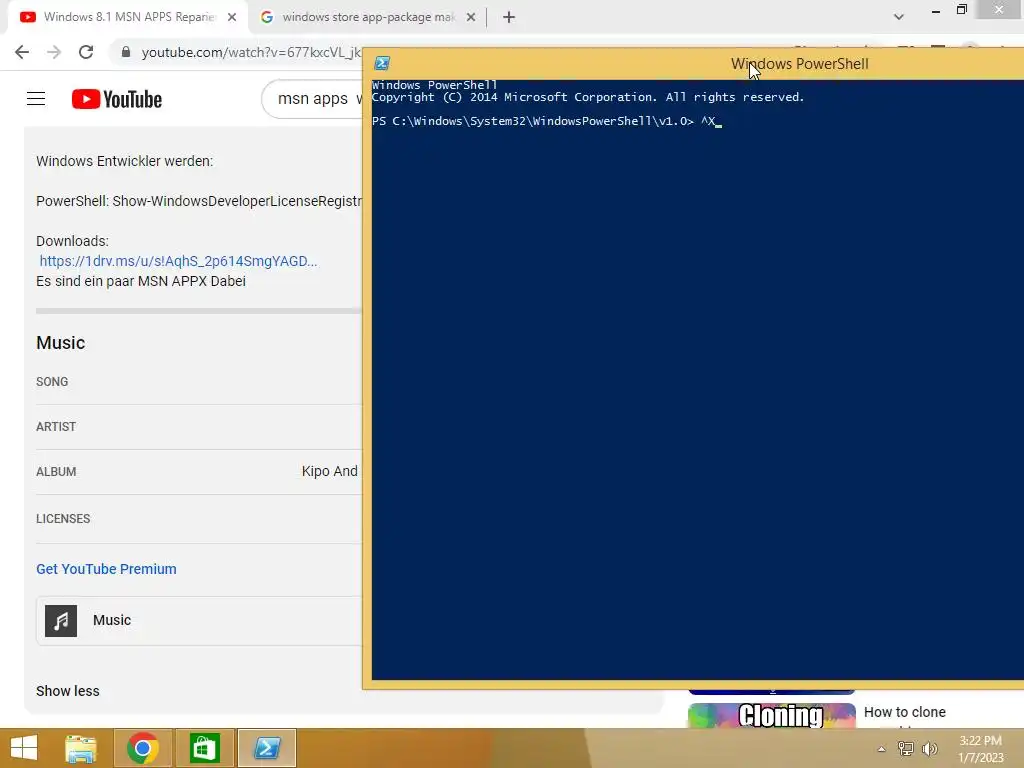This screenshot has height=768, width=1024.
Task: Click the YouTube address bar URL
Action: 251,52
